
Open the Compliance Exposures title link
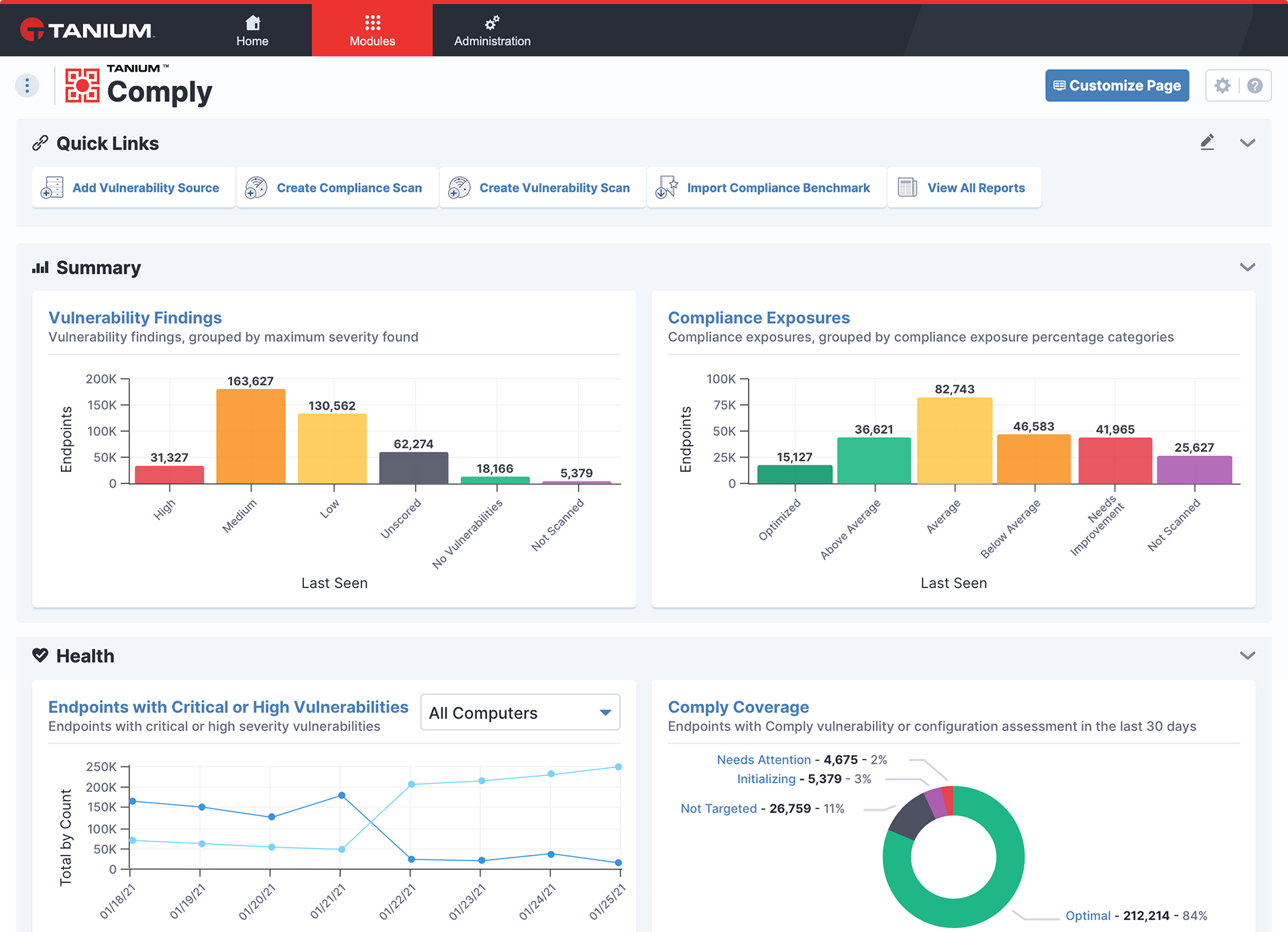click(x=759, y=317)
